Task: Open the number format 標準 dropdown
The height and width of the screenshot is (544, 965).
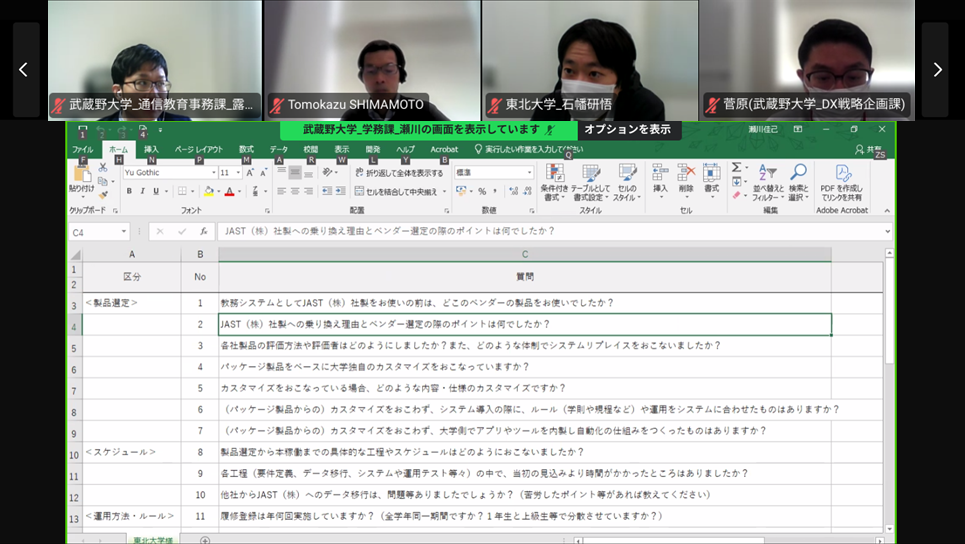Action: coord(529,173)
